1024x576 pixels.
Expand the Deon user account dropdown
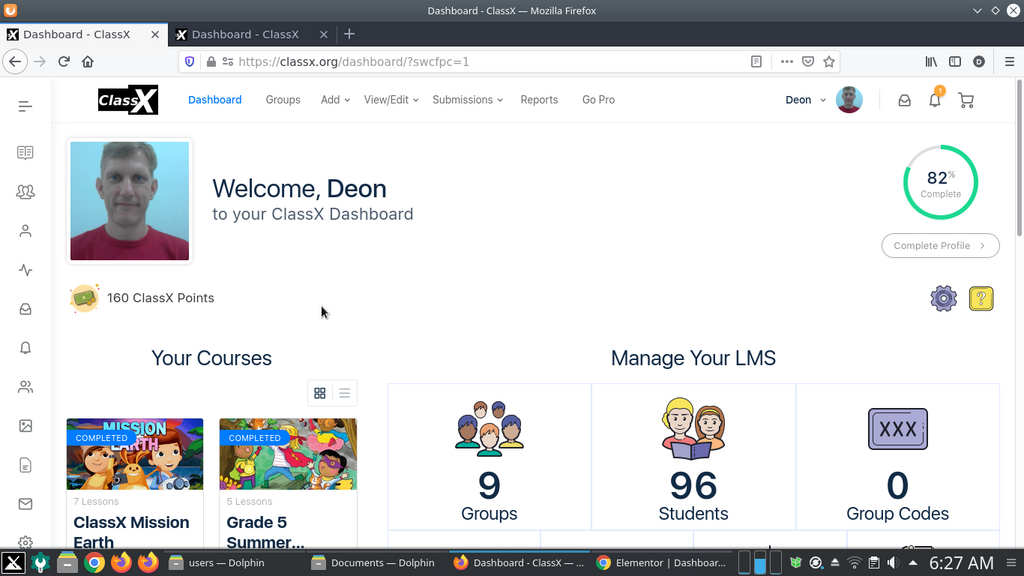(805, 100)
